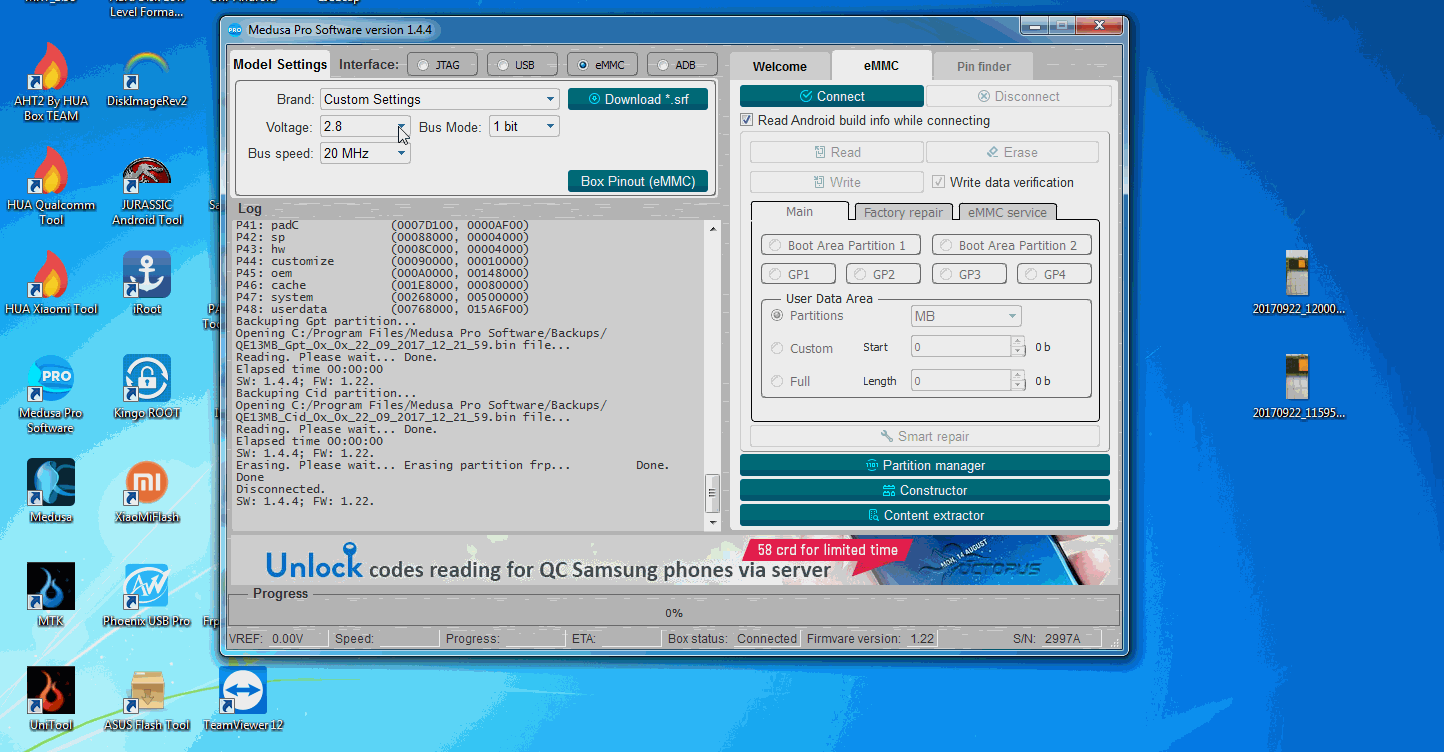Switch to the Welcome tab
This screenshot has height=752, width=1444.
click(x=780, y=67)
